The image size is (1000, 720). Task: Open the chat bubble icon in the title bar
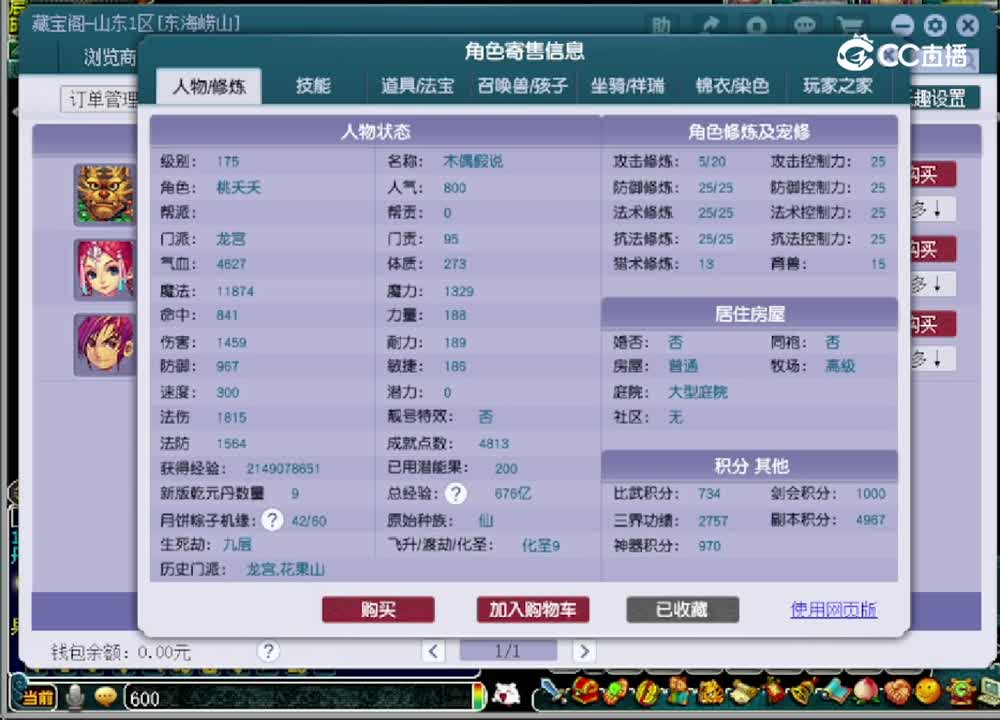[x=805, y=26]
